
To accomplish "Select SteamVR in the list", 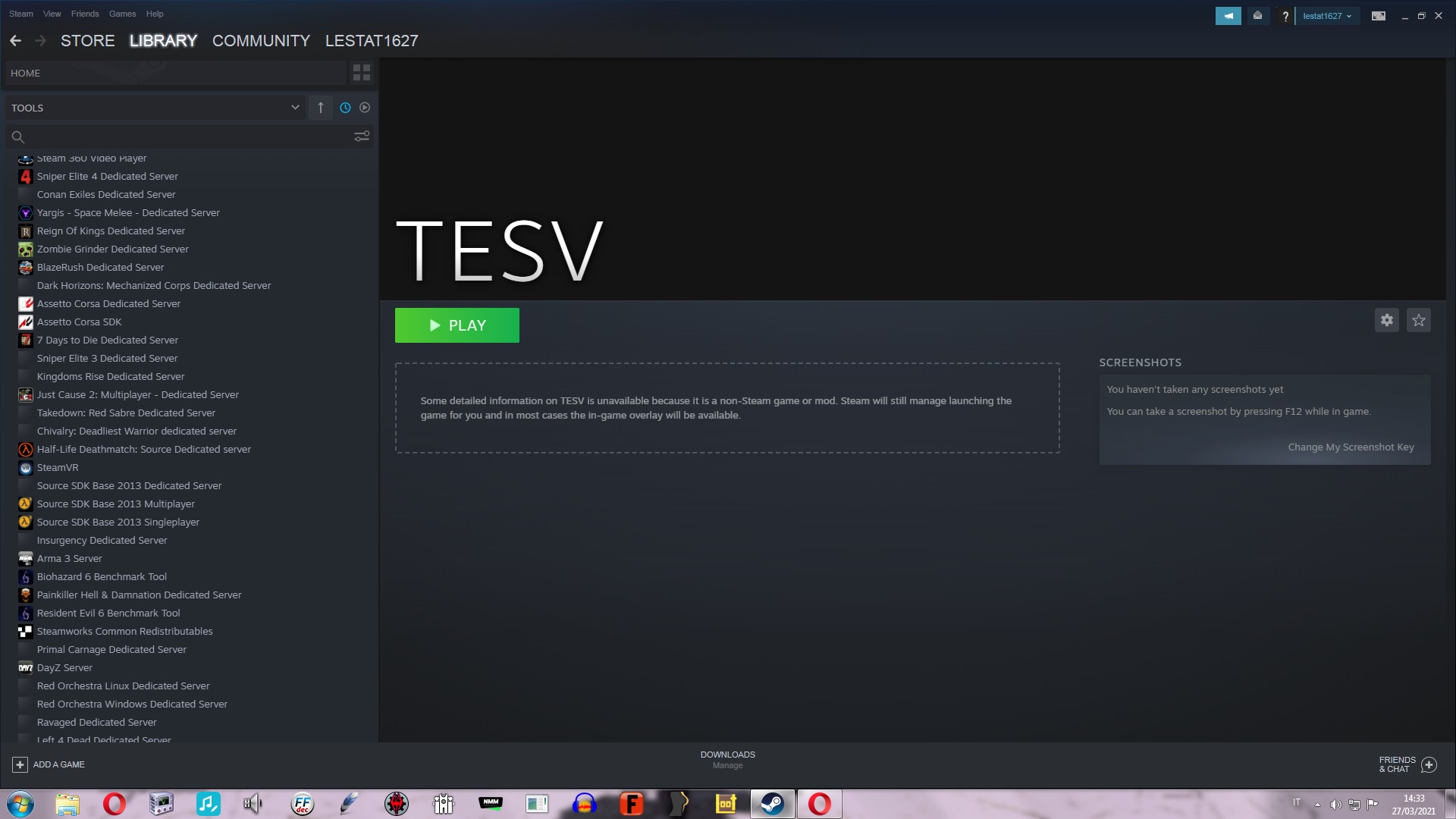I will pos(58,467).
